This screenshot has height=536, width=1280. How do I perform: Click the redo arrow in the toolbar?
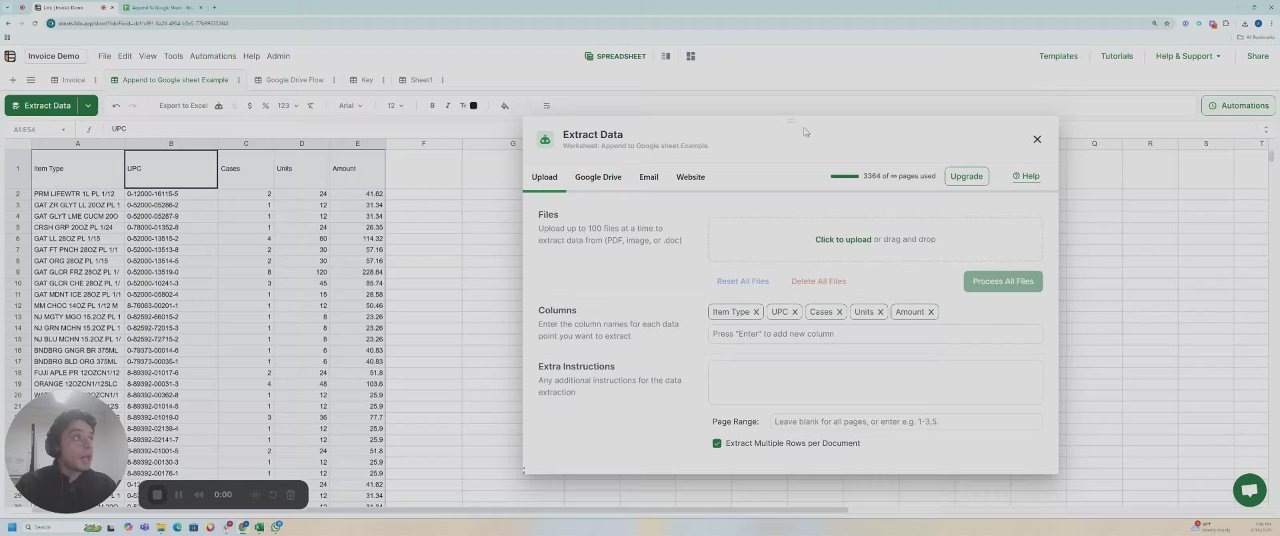pos(132,105)
